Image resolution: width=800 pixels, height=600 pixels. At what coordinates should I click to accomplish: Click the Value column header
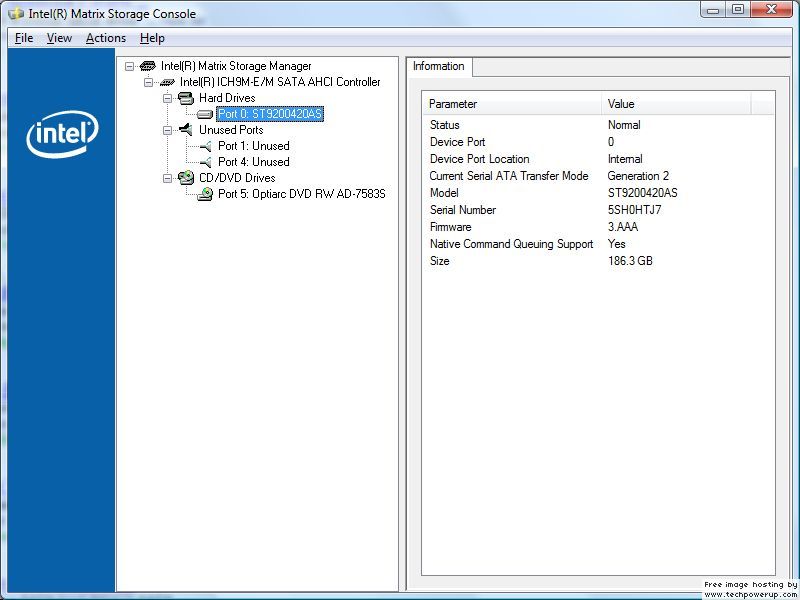(677, 104)
